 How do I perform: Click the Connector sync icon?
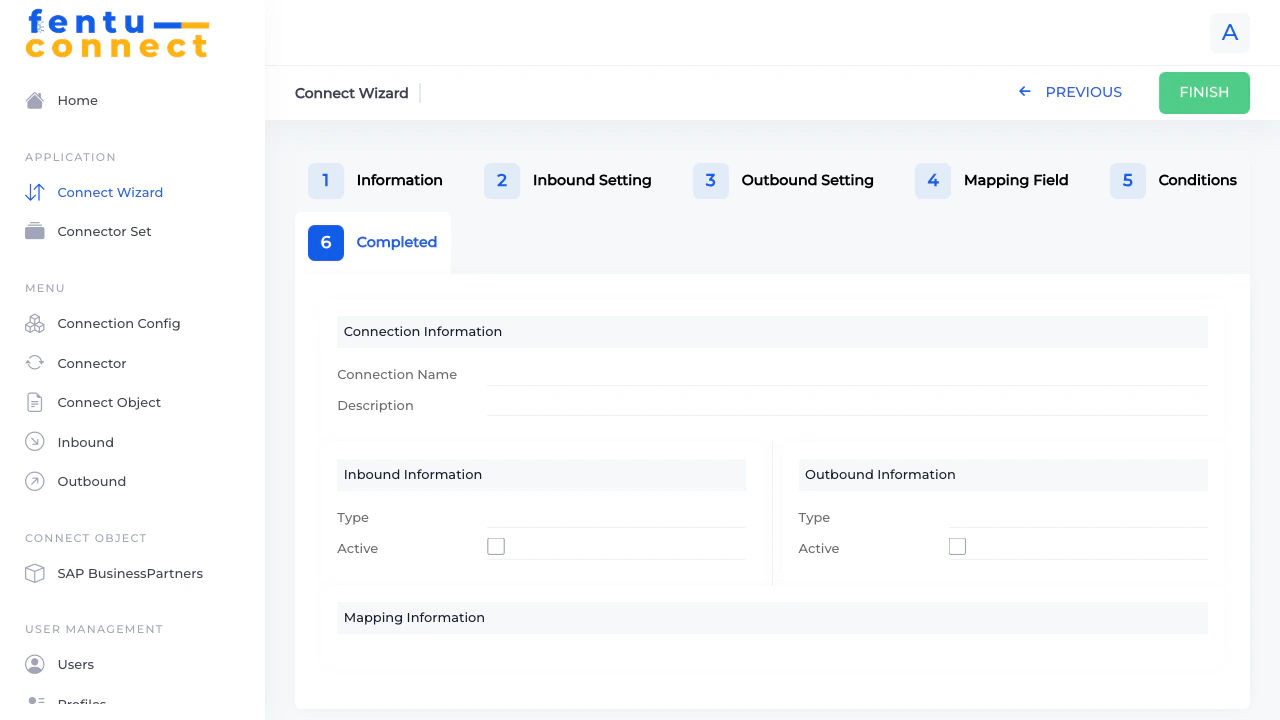click(x=35, y=363)
